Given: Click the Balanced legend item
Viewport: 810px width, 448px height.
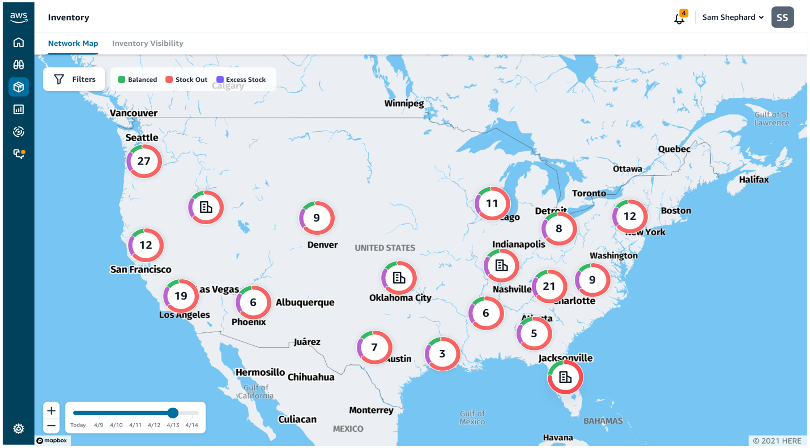Looking at the screenshot, I should 137,80.
